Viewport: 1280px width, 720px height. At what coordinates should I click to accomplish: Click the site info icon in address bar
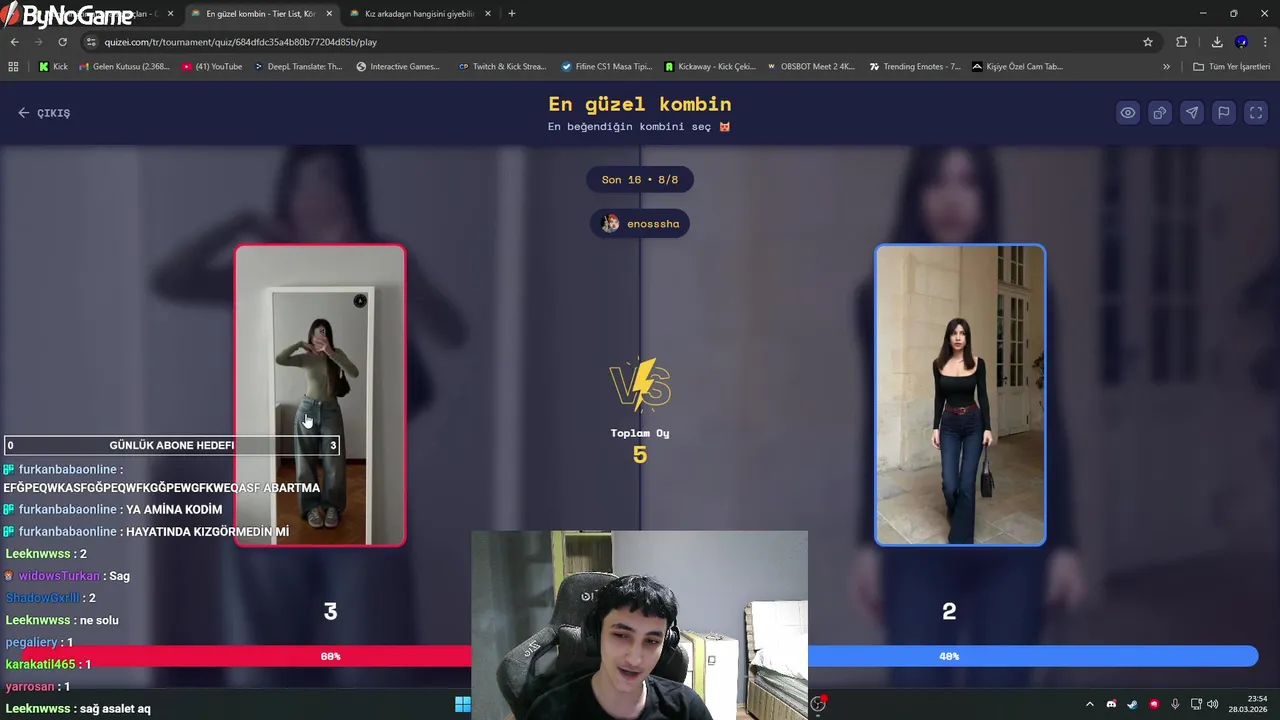point(91,42)
